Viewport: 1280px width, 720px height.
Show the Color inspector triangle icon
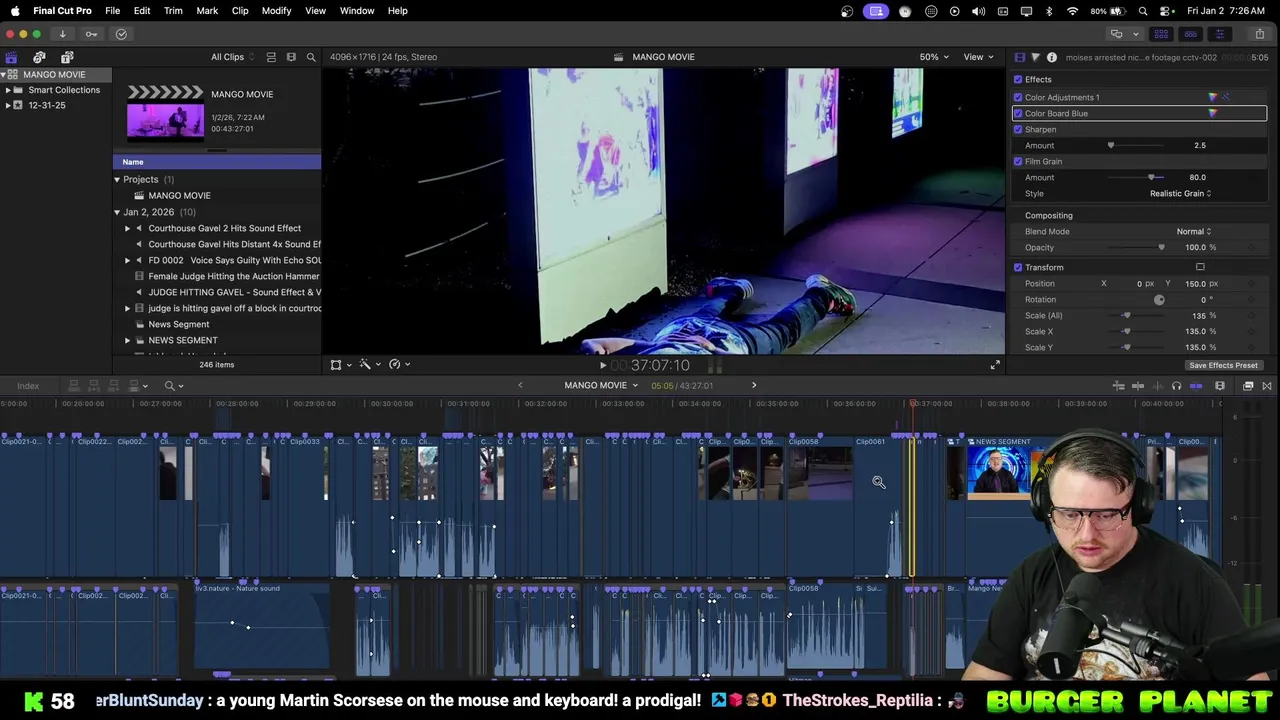[x=1035, y=57]
